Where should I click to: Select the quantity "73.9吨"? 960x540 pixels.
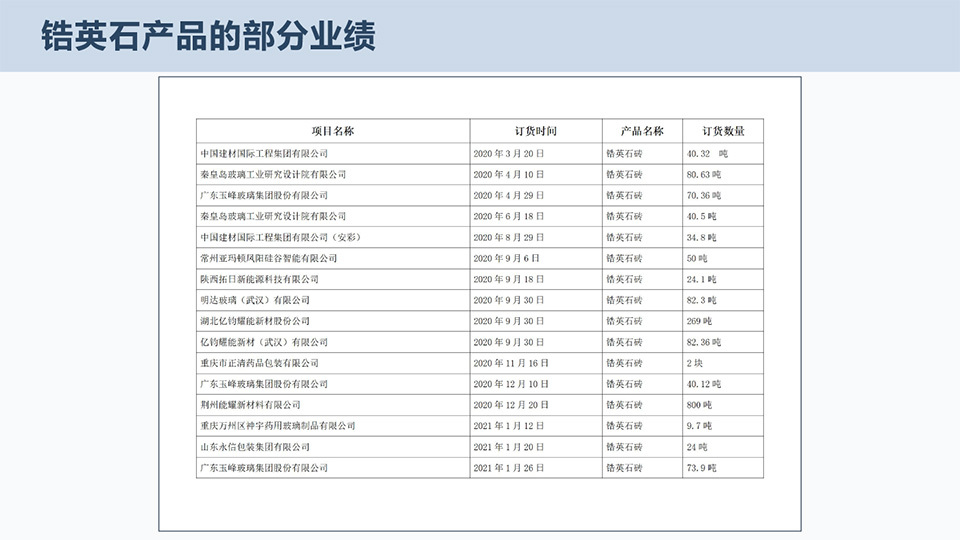[x=702, y=468]
